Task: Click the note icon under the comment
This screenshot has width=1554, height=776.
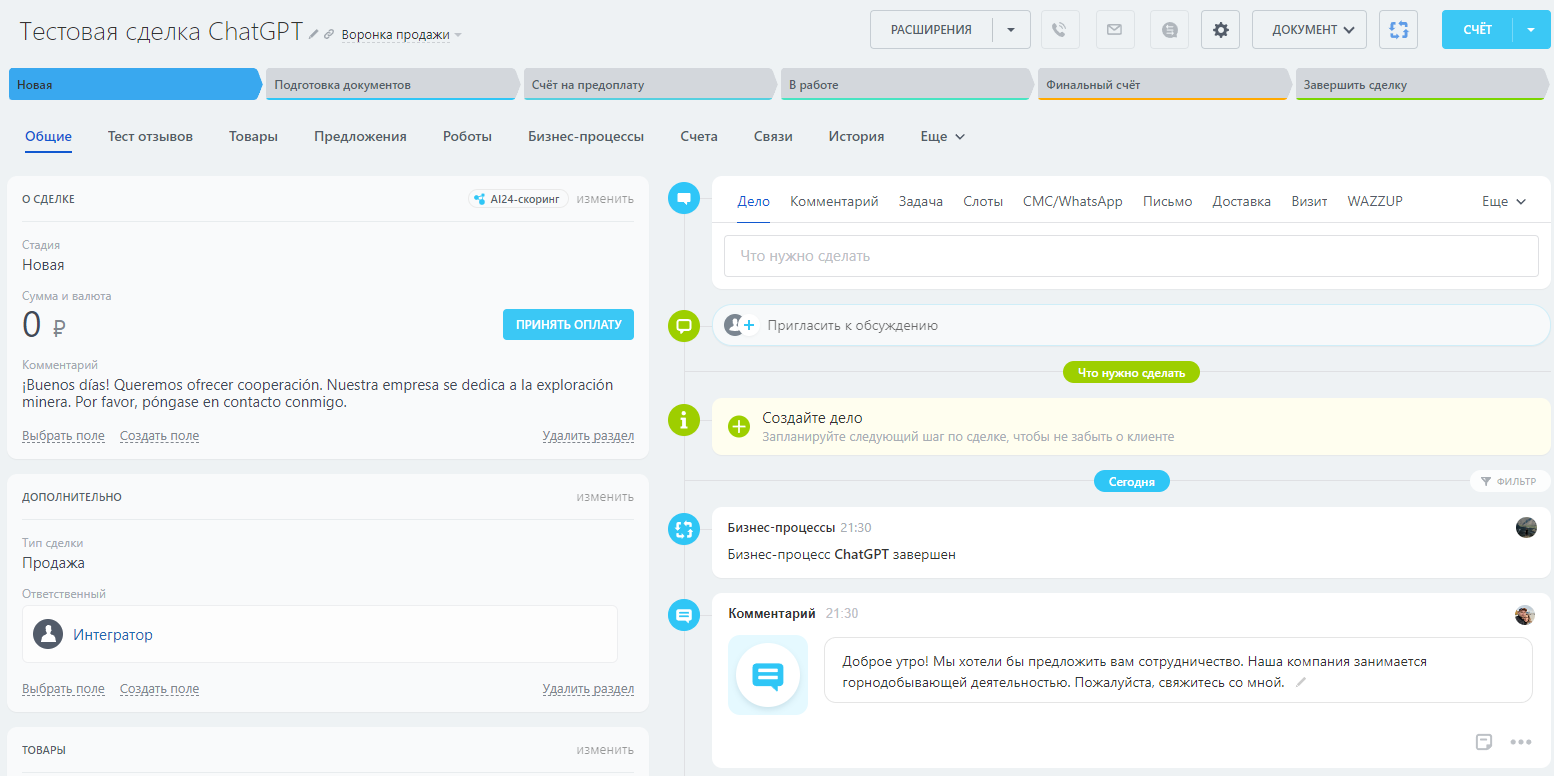Action: [x=1485, y=742]
